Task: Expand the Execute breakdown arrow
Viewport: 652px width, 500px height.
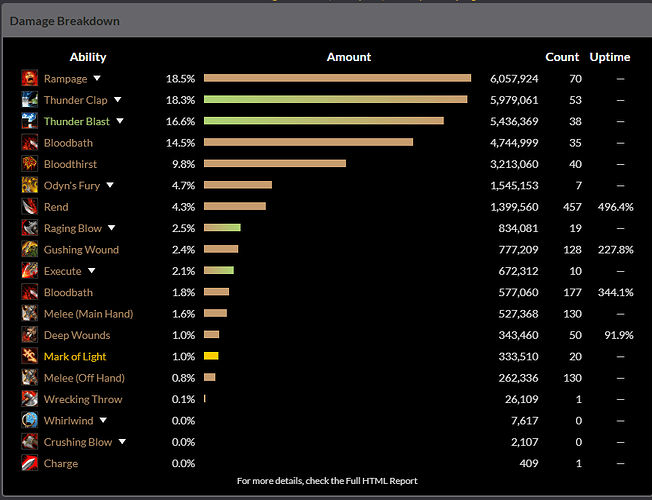Action: click(91, 271)
